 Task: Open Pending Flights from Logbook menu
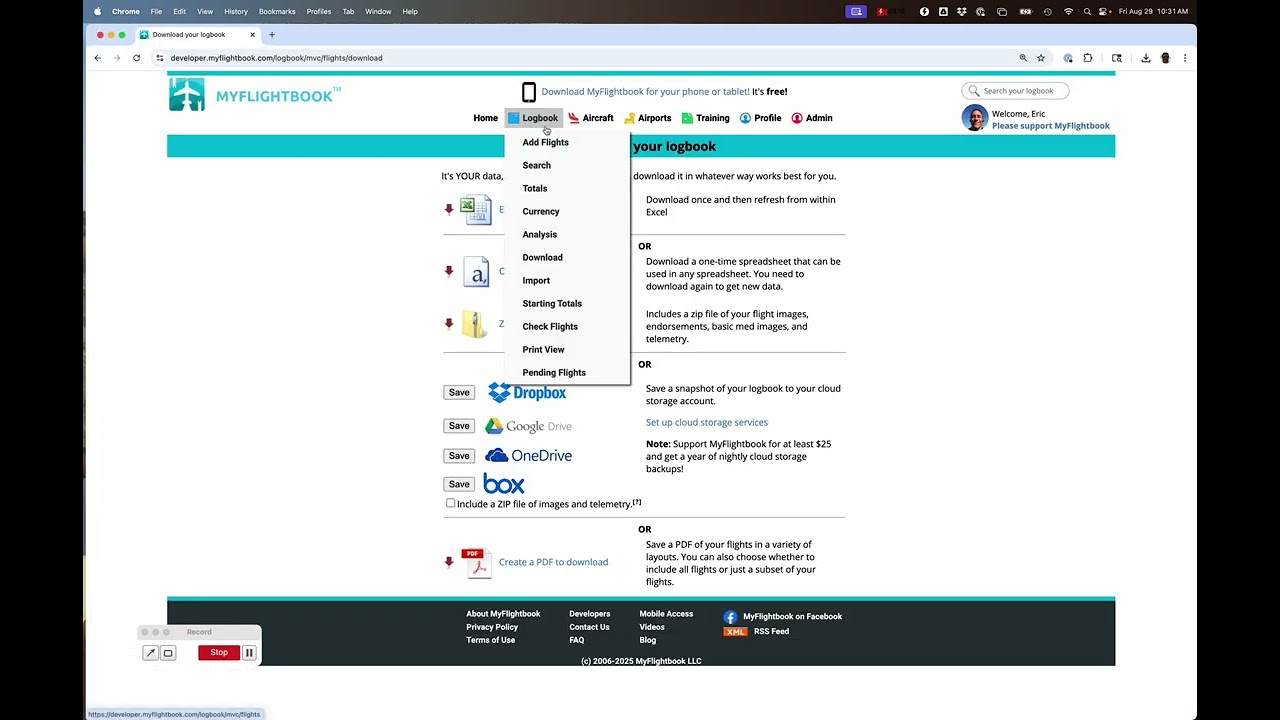pos(554,372)
